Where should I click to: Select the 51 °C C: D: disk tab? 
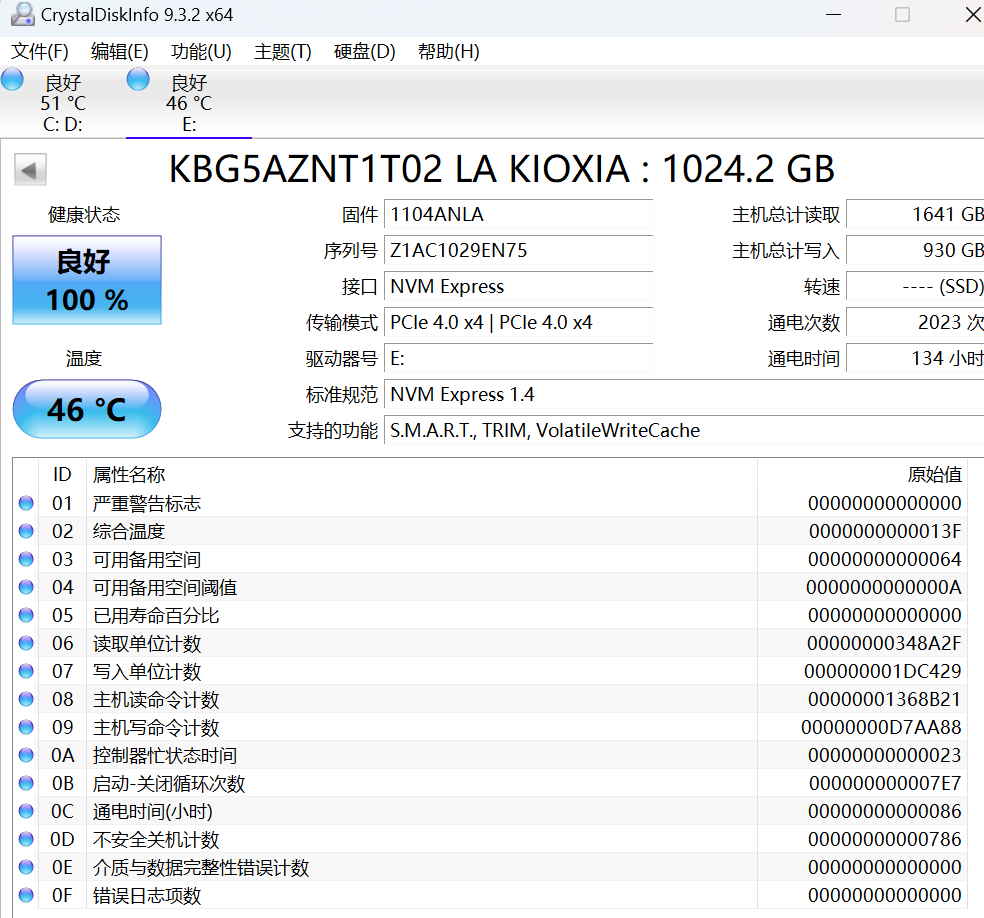tap(63, 102)
